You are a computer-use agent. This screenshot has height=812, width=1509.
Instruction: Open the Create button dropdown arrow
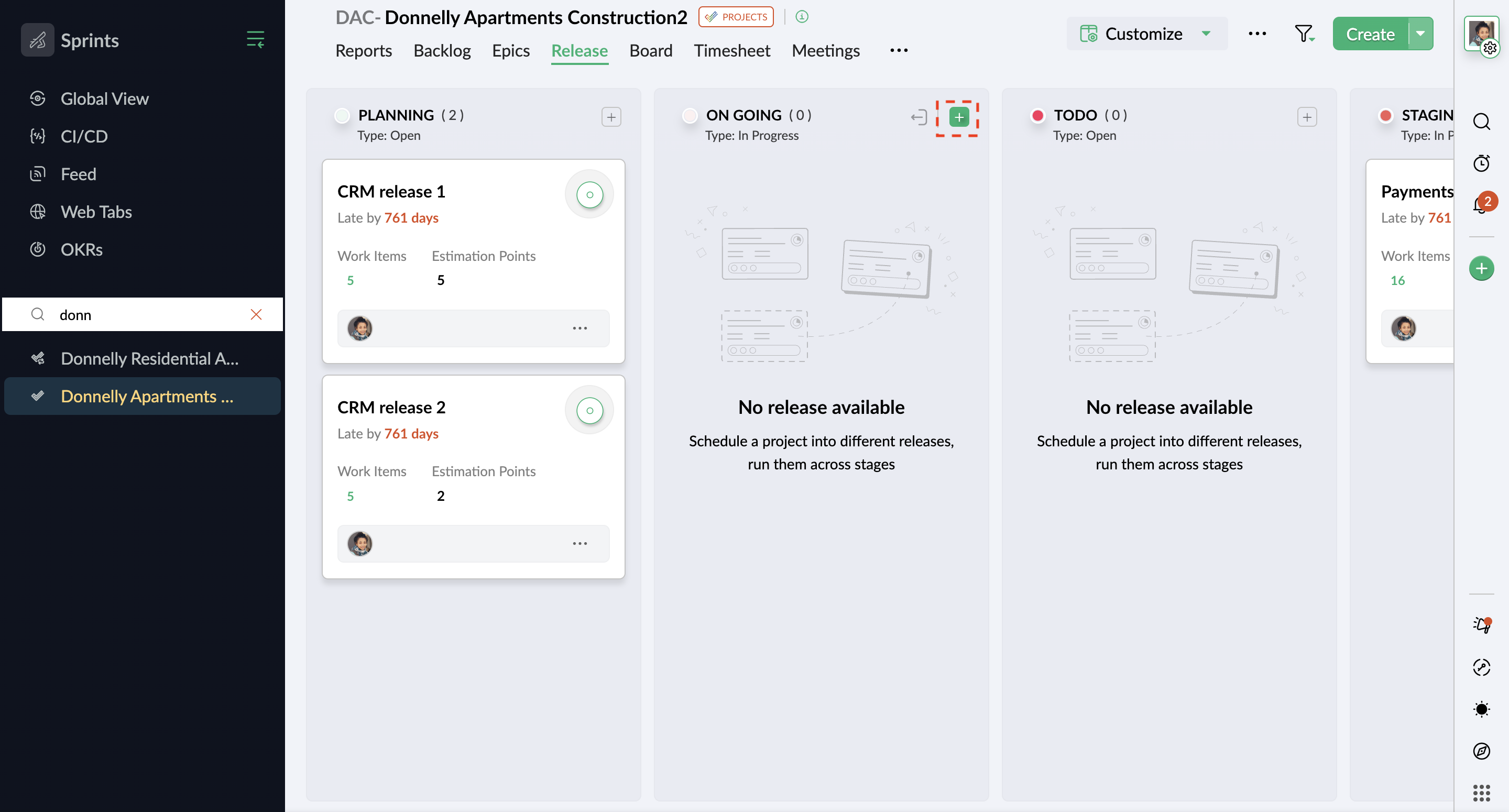[x=1420, y=34]
